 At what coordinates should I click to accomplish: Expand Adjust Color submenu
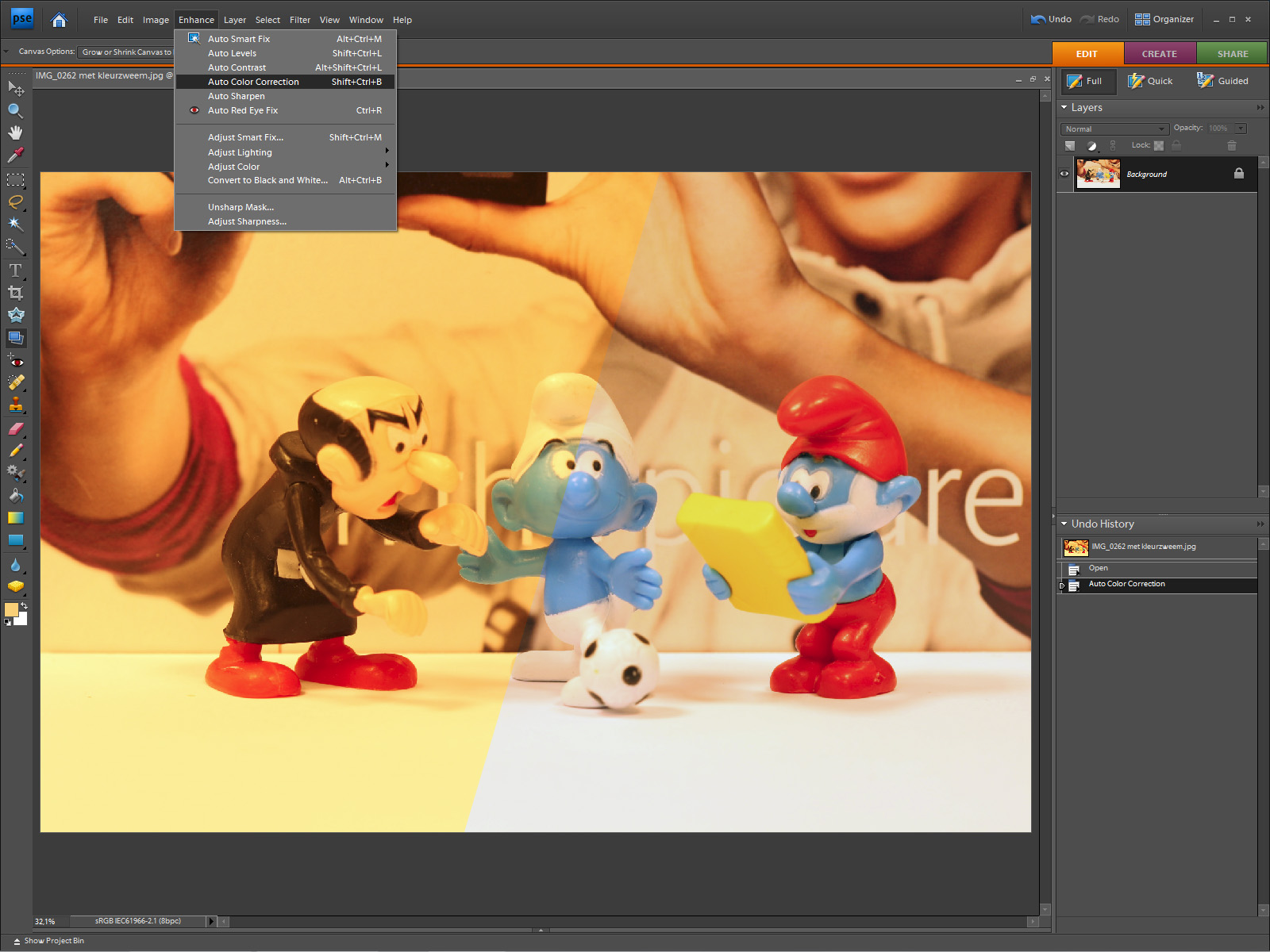pos(286,167)
